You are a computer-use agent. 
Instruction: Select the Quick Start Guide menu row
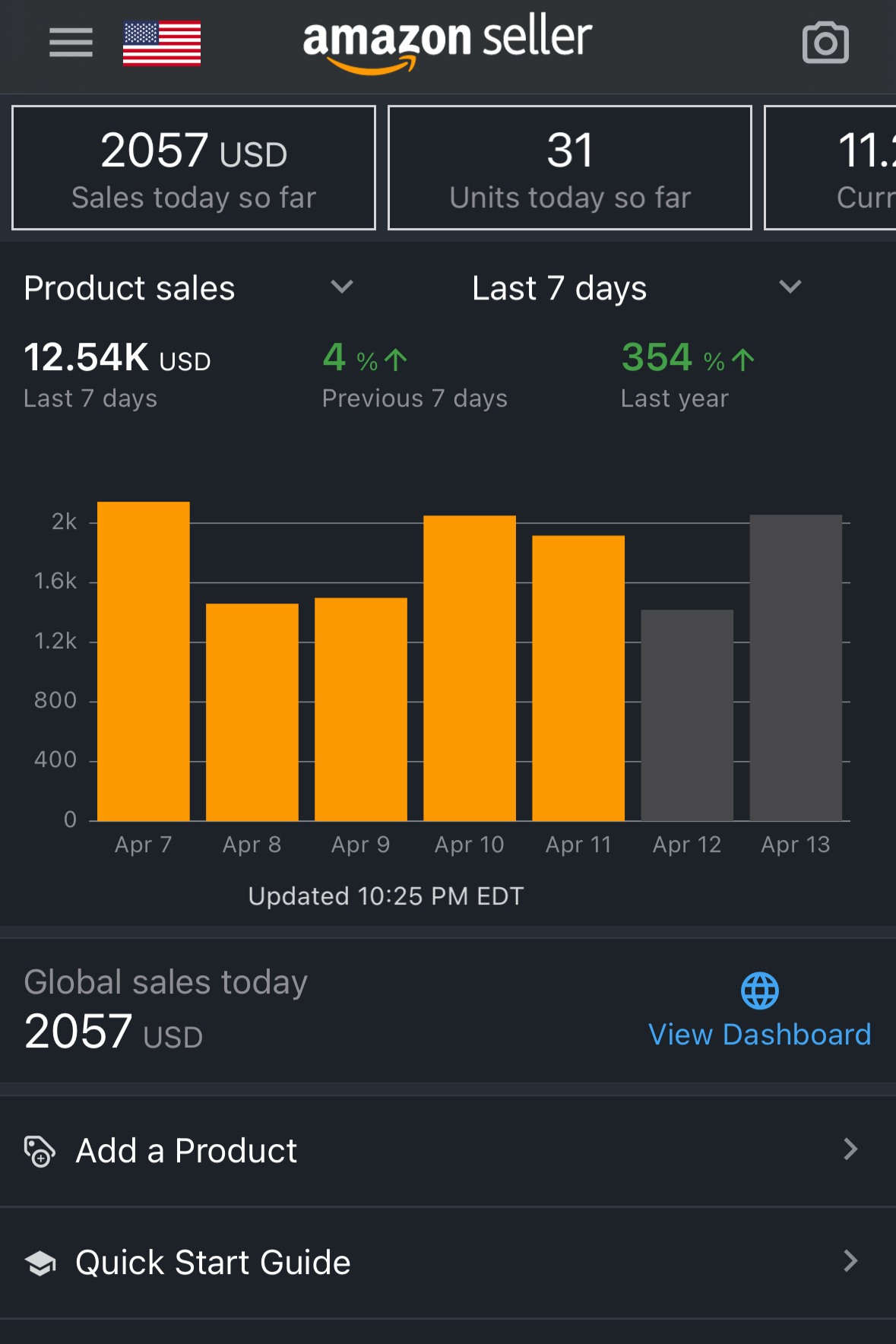tap(448, 1263)
